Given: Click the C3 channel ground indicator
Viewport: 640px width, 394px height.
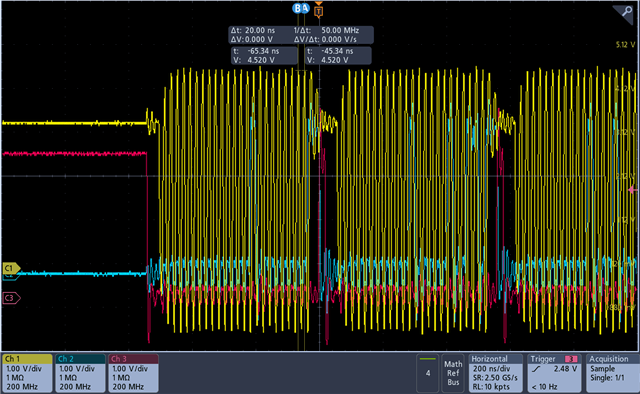Looking at the screenshot, I should 11,298.
